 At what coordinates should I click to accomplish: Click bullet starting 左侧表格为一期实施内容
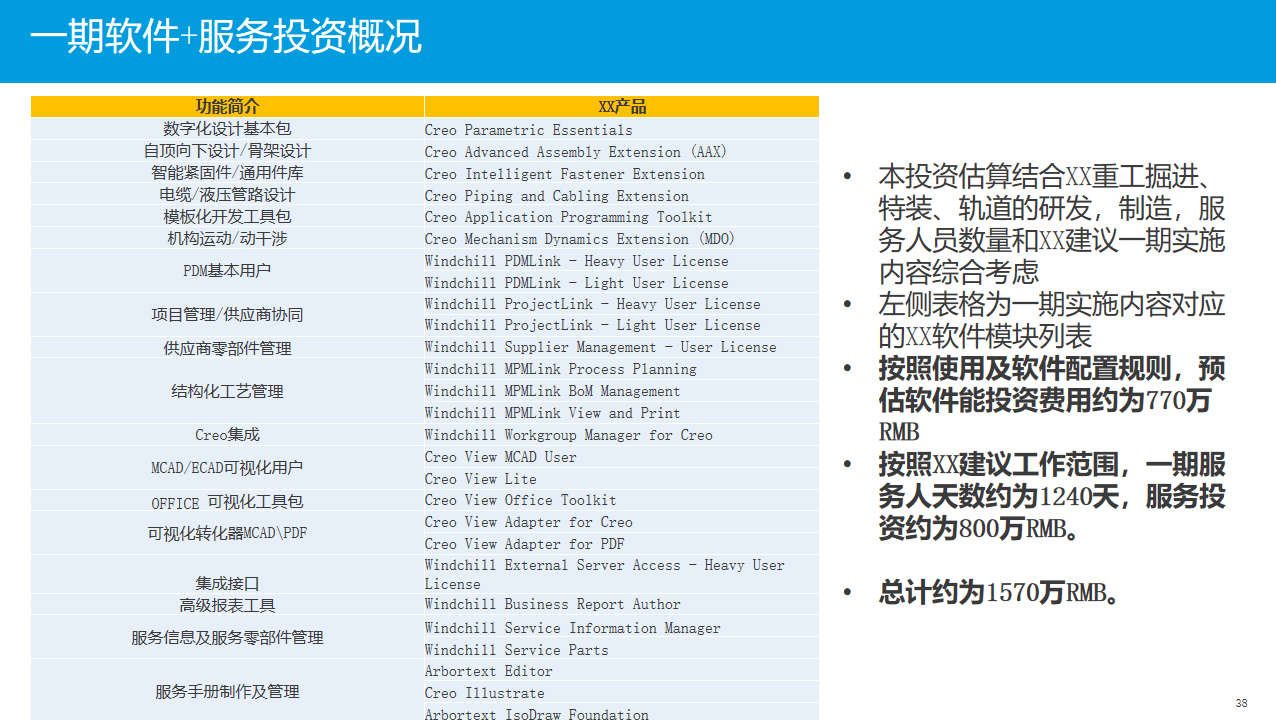pyautogui.click(x=1051, y=320)
